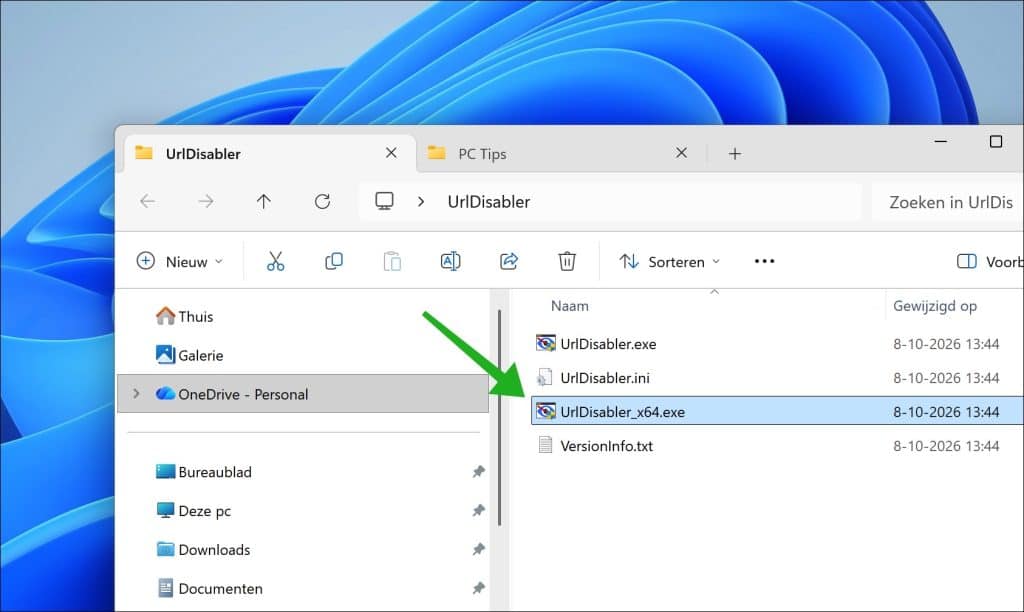Click the Rename icon in toolbar
The width and height of the screenshot is (1024, 612).
[451, 261]
